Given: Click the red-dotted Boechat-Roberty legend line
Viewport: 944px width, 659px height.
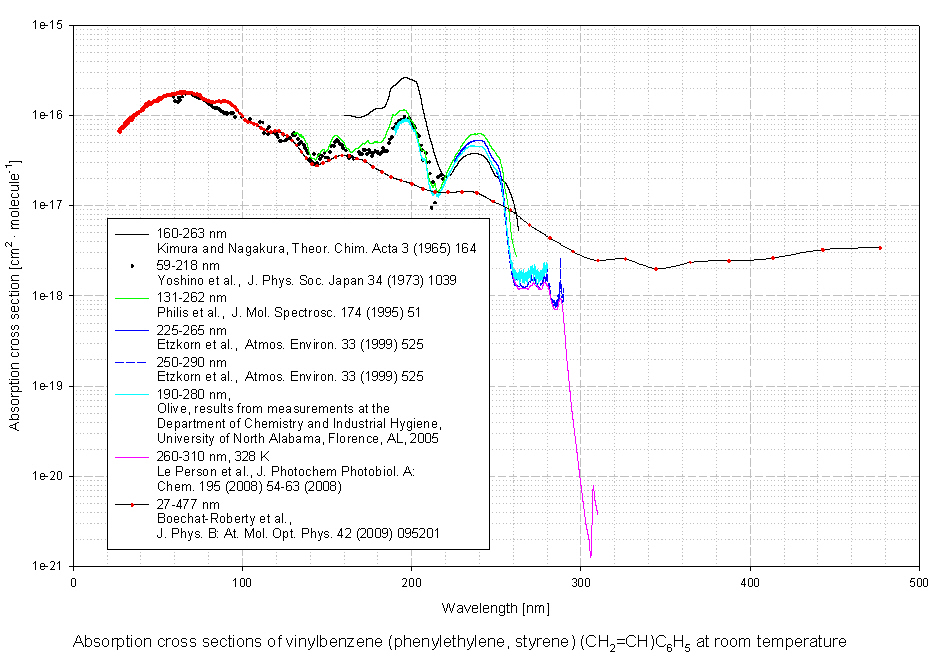Looking at the screenshot, I should [x=132, y=505].
